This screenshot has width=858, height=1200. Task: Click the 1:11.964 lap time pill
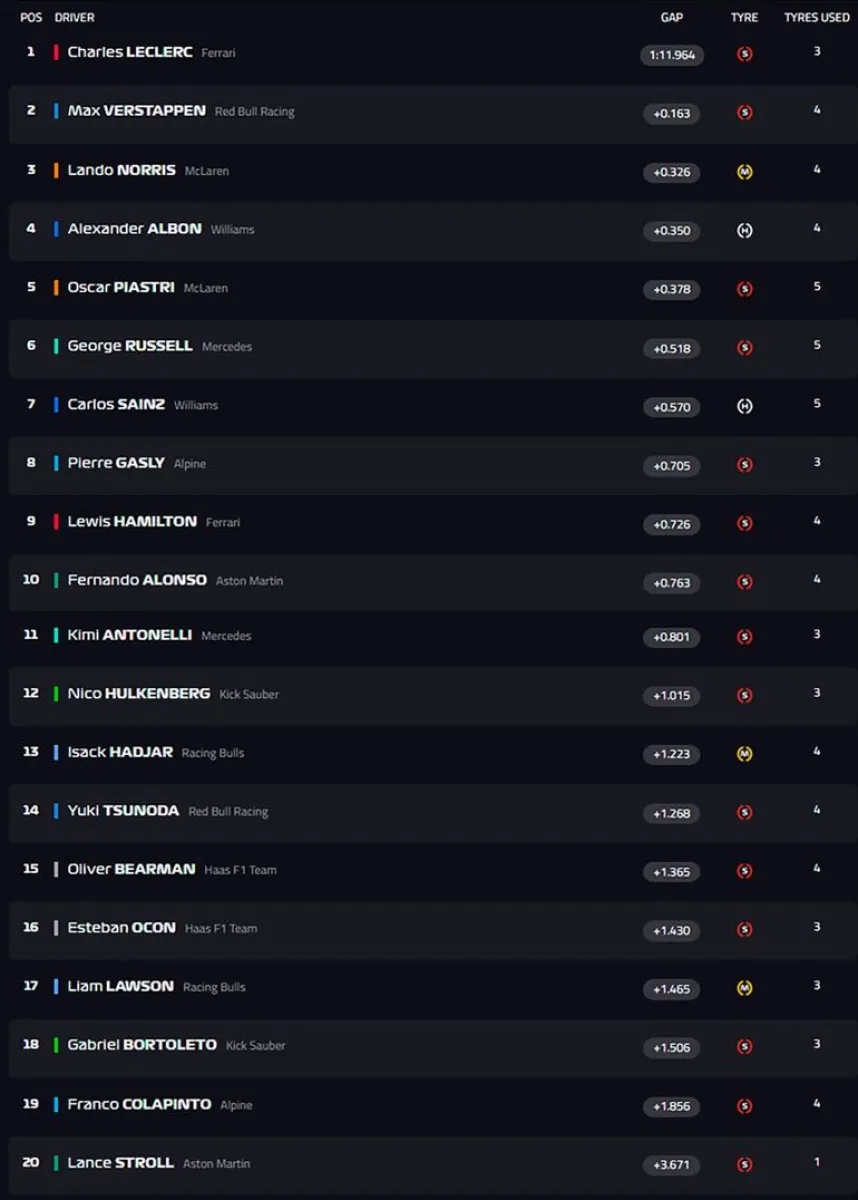coord(672,55)
